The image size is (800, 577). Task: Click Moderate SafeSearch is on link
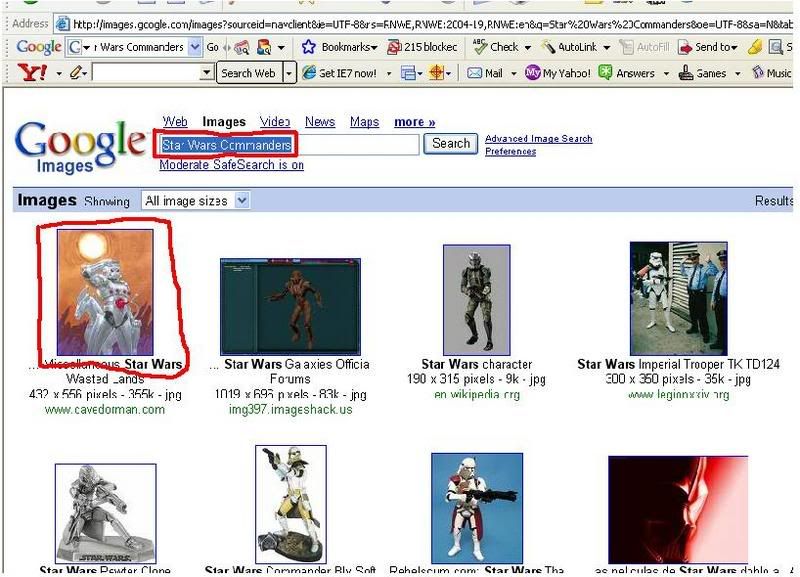(232, 165)
